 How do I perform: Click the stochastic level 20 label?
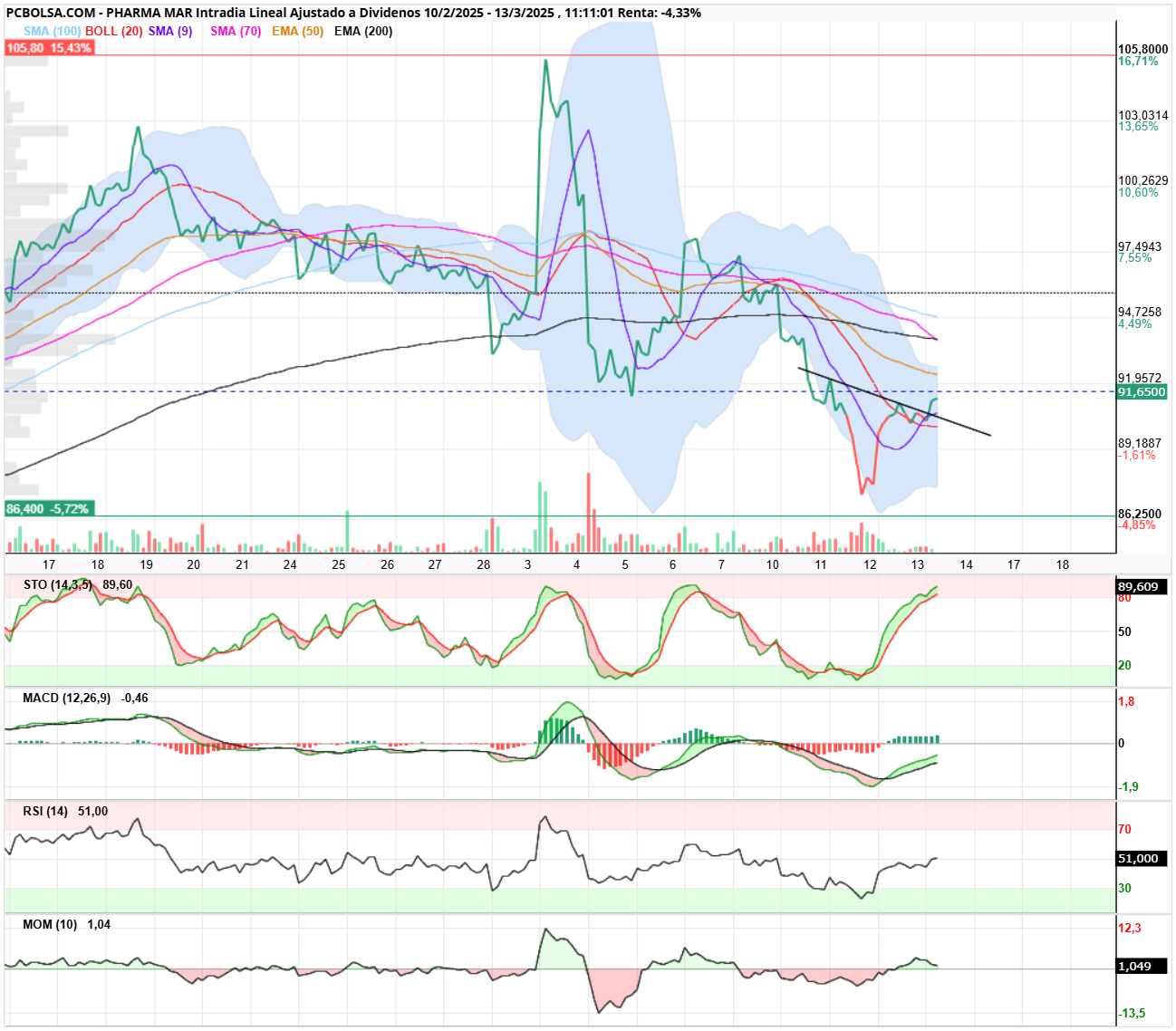pyautogui.click(x=1124, y=666)
